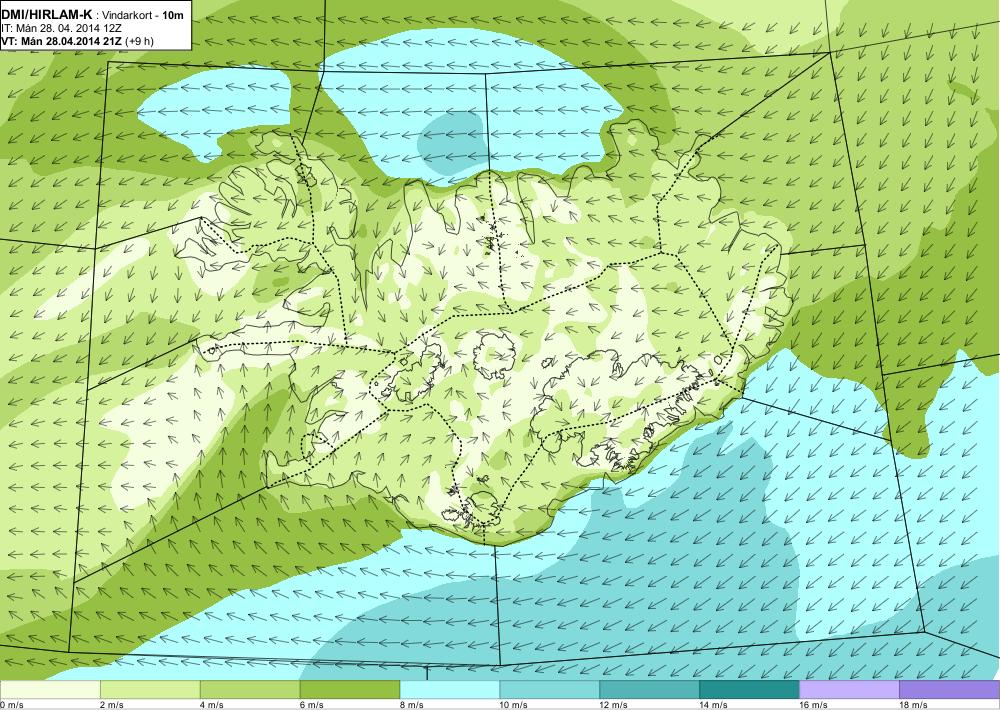The width and height of the screenshot is (1000, 710).
Task: Click the legend swatch between 12 m/s and 14 m/s
Action: [x=649, y=690]
